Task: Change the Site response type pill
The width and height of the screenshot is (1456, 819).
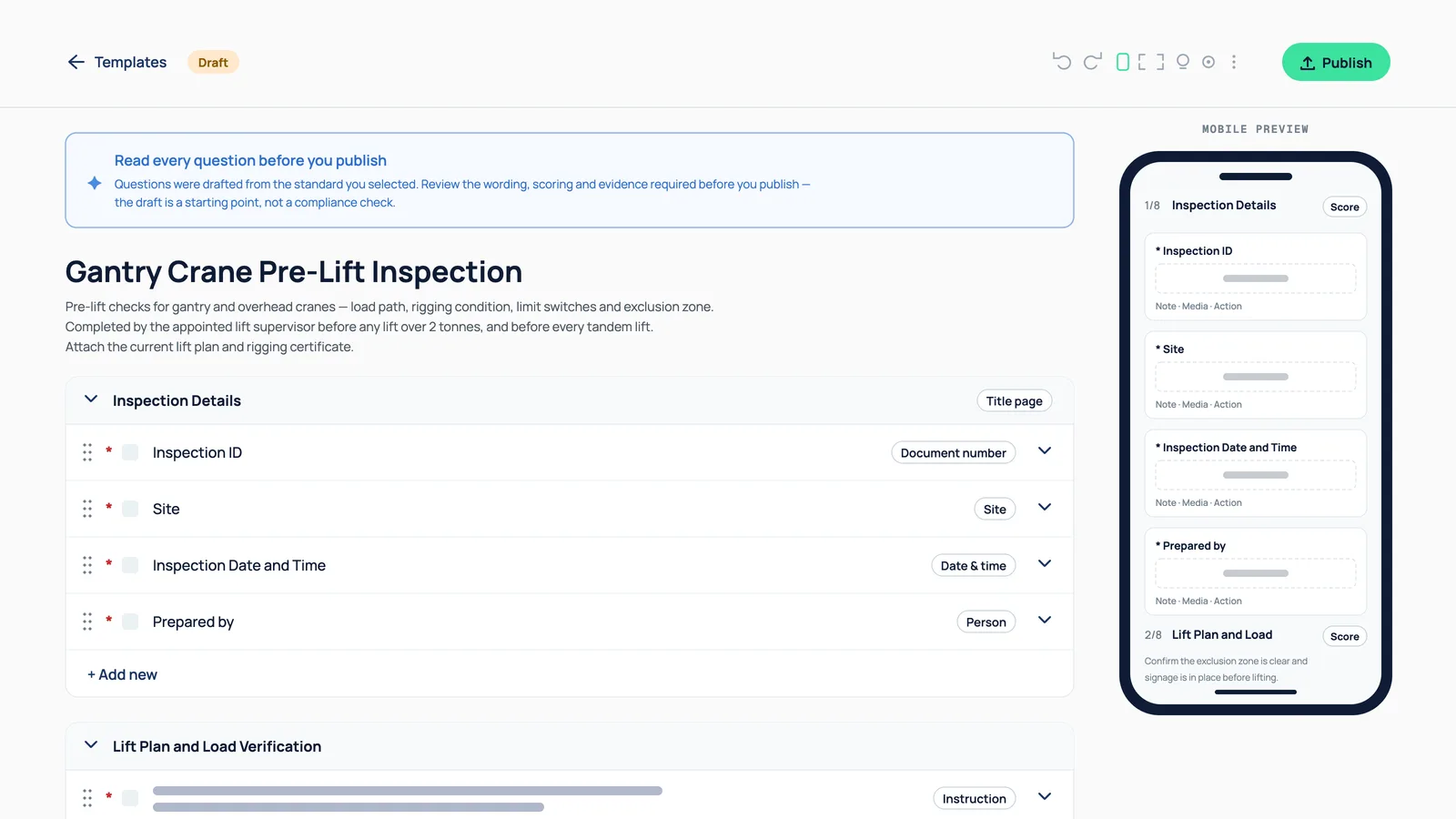Action: tap(995, 509)
